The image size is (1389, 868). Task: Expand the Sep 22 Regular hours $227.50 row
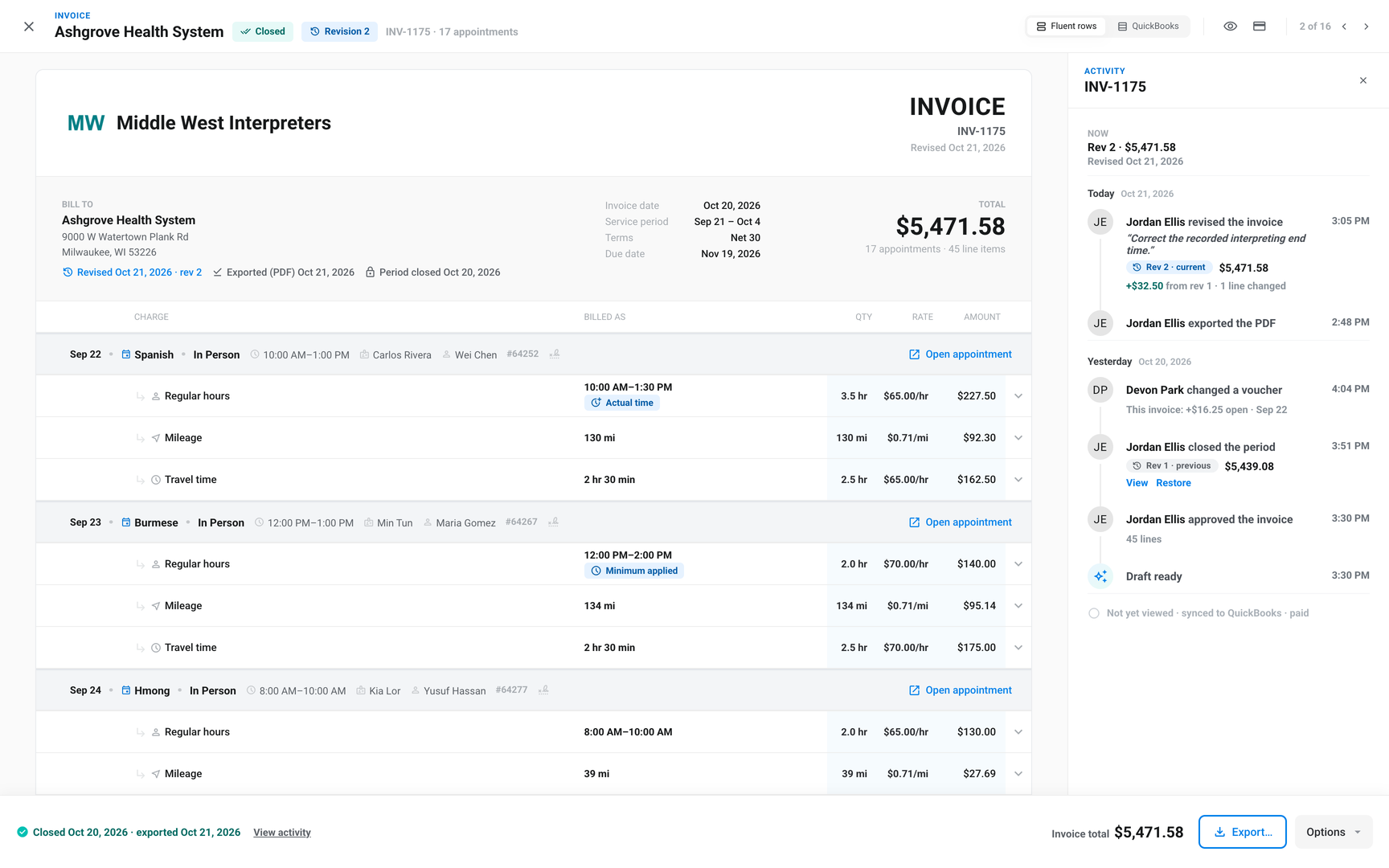tap(1018, 396)
